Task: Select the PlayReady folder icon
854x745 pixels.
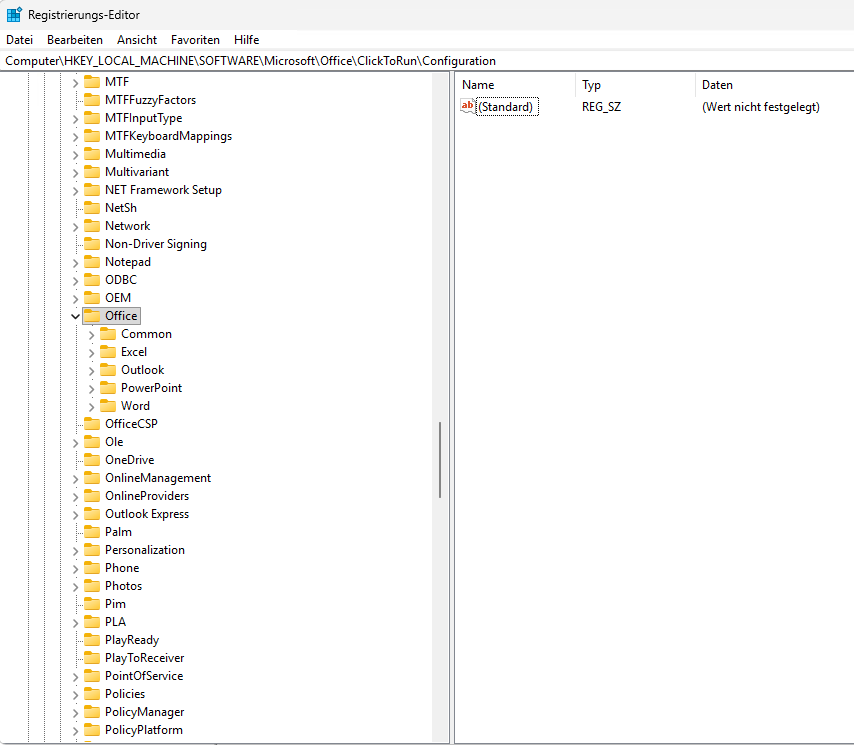Action: 92,639
